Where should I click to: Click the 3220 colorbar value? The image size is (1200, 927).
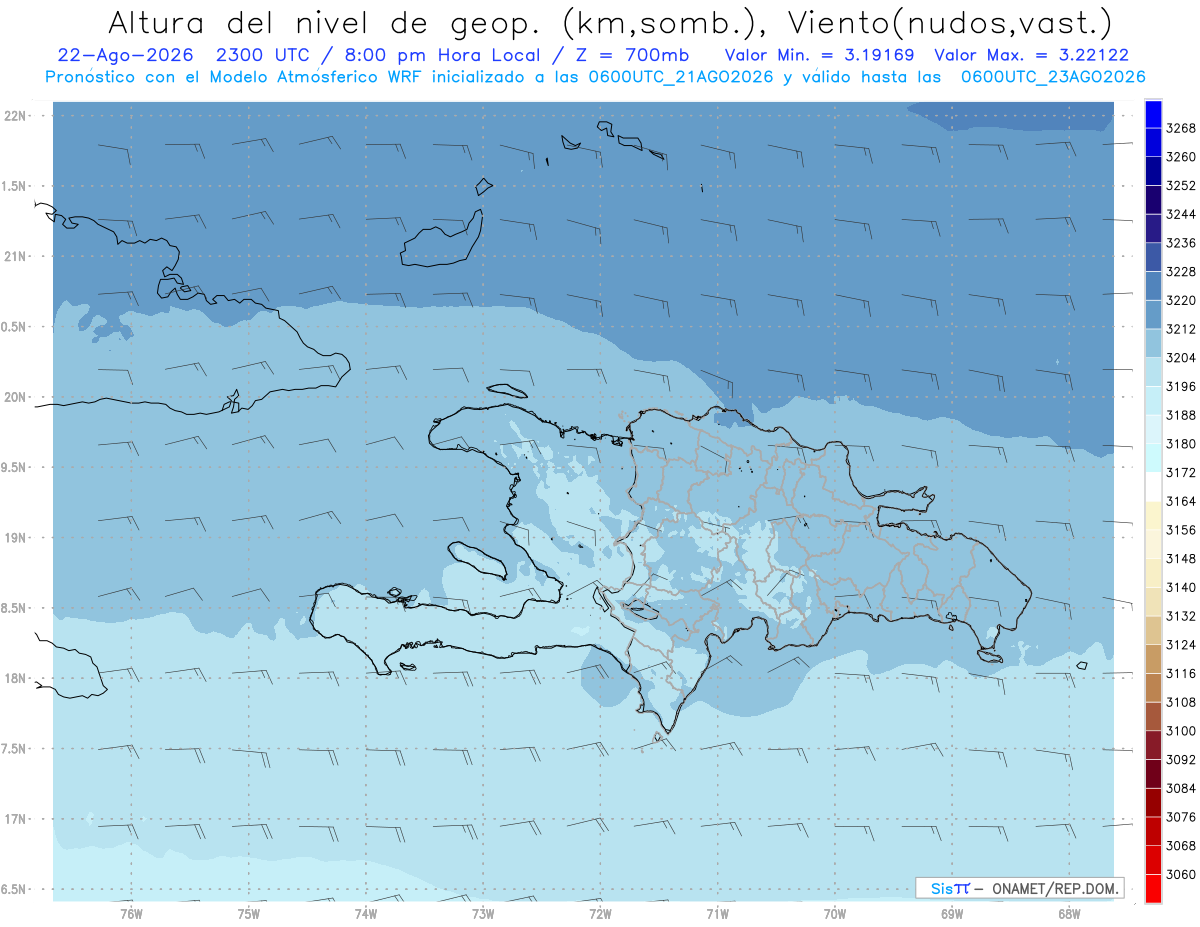[1181, 300]
